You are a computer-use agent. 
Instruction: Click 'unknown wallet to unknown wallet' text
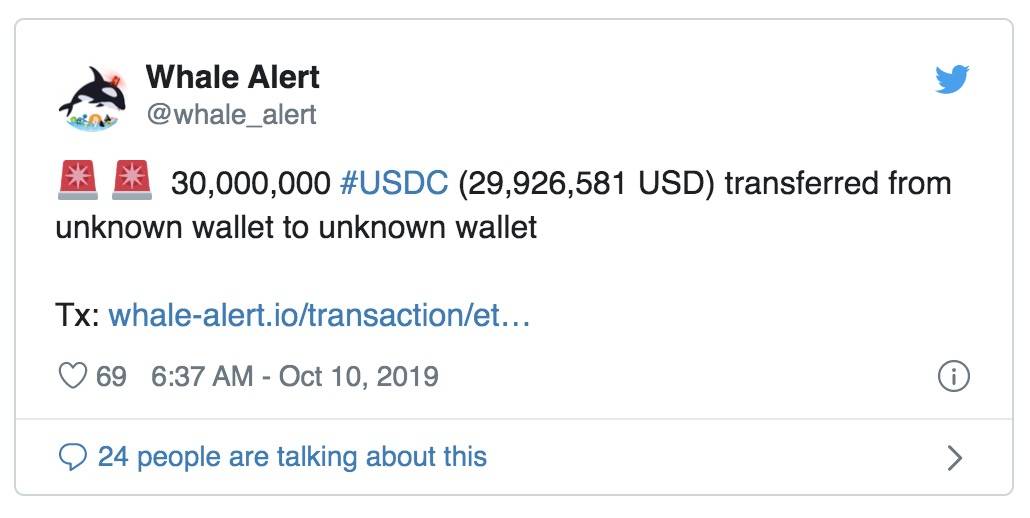click(x=296, y=227)
